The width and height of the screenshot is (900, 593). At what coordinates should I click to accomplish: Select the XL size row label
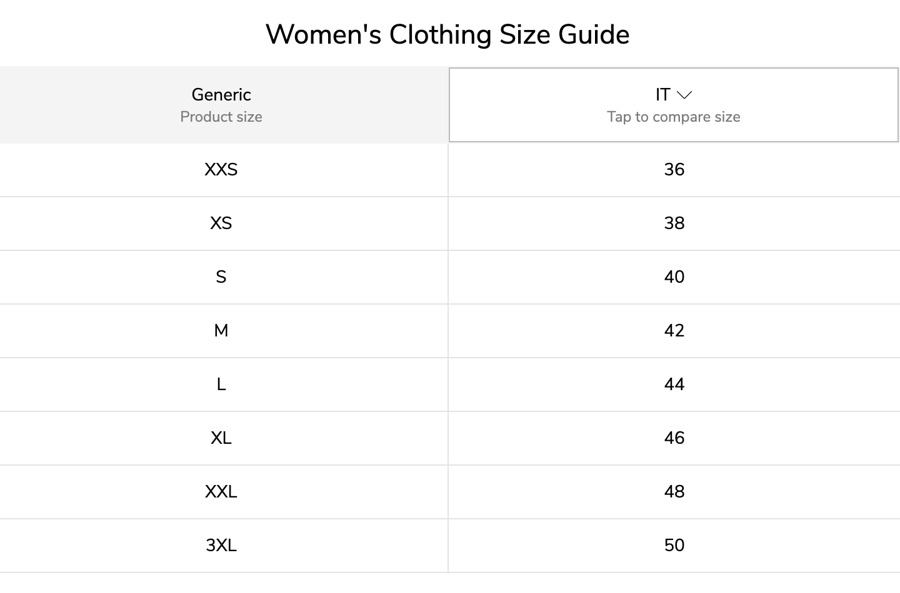point(221,438)
